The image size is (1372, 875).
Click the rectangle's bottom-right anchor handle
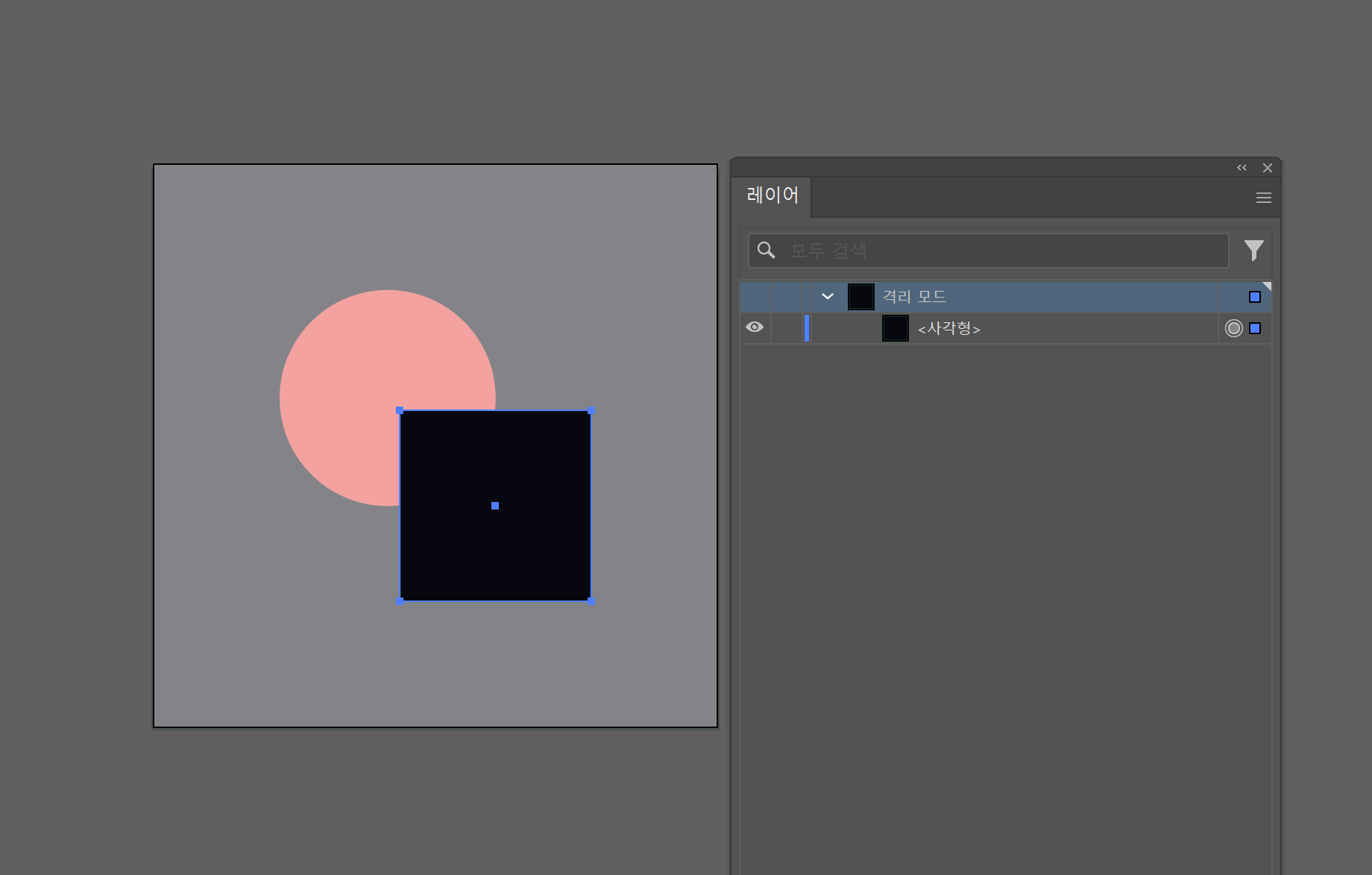591,600
